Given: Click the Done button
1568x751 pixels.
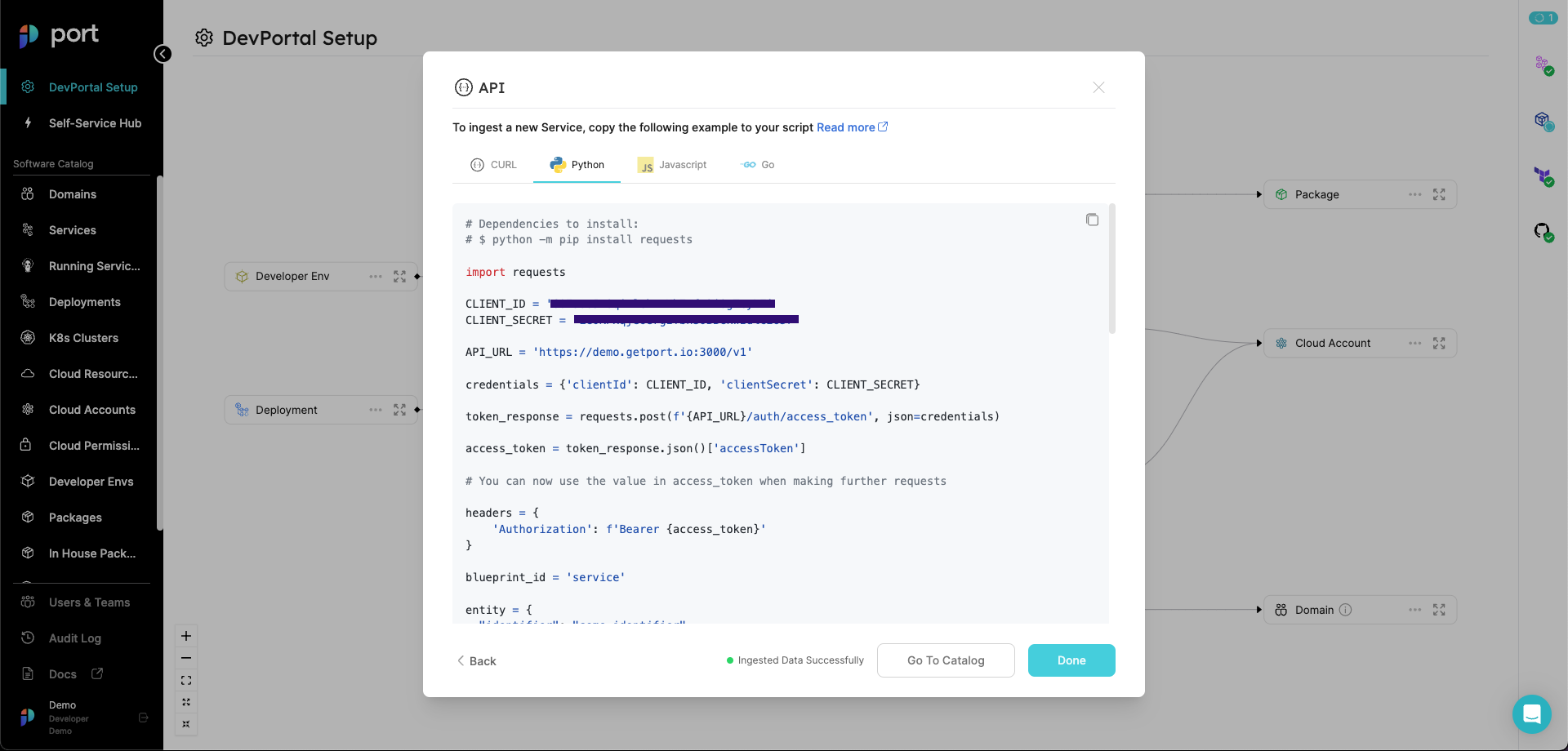Looking at the screenshot, I should (1071, 660).
